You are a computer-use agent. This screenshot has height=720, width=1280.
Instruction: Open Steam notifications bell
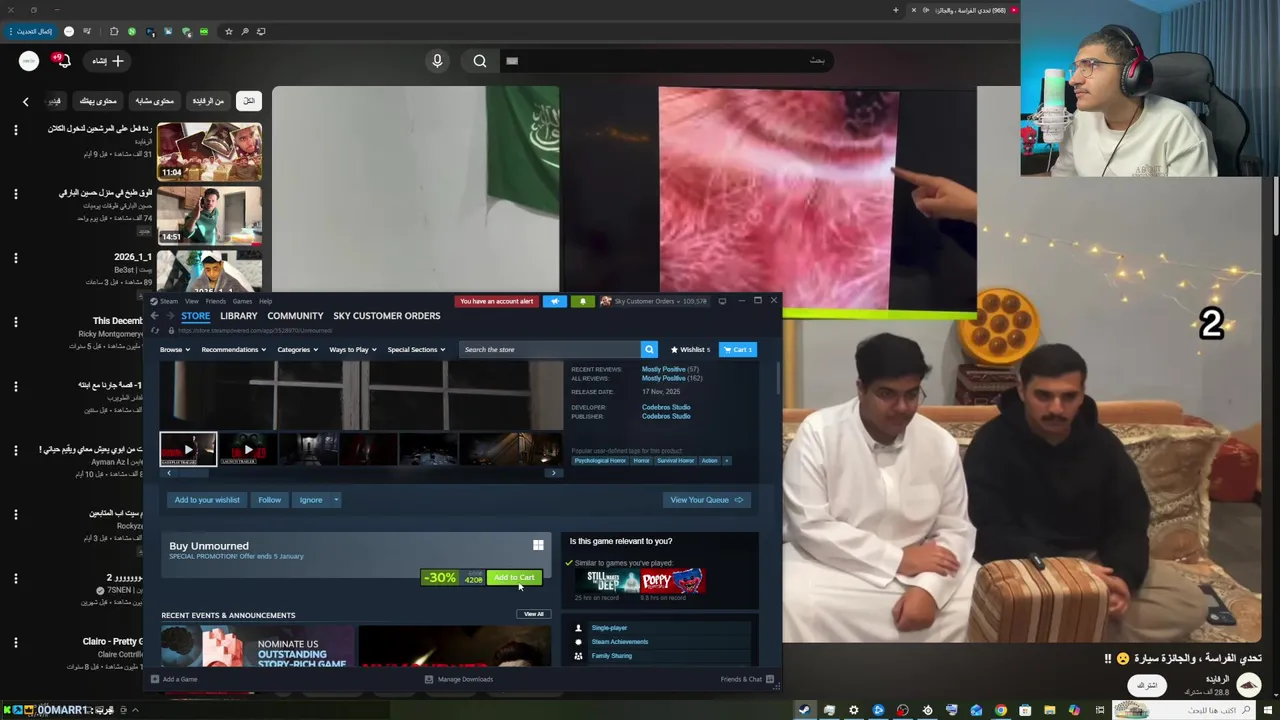582,301
